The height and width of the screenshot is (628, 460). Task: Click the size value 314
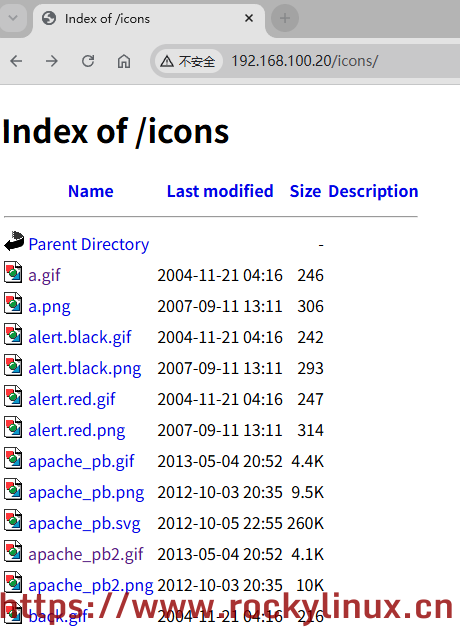point(310,431)
